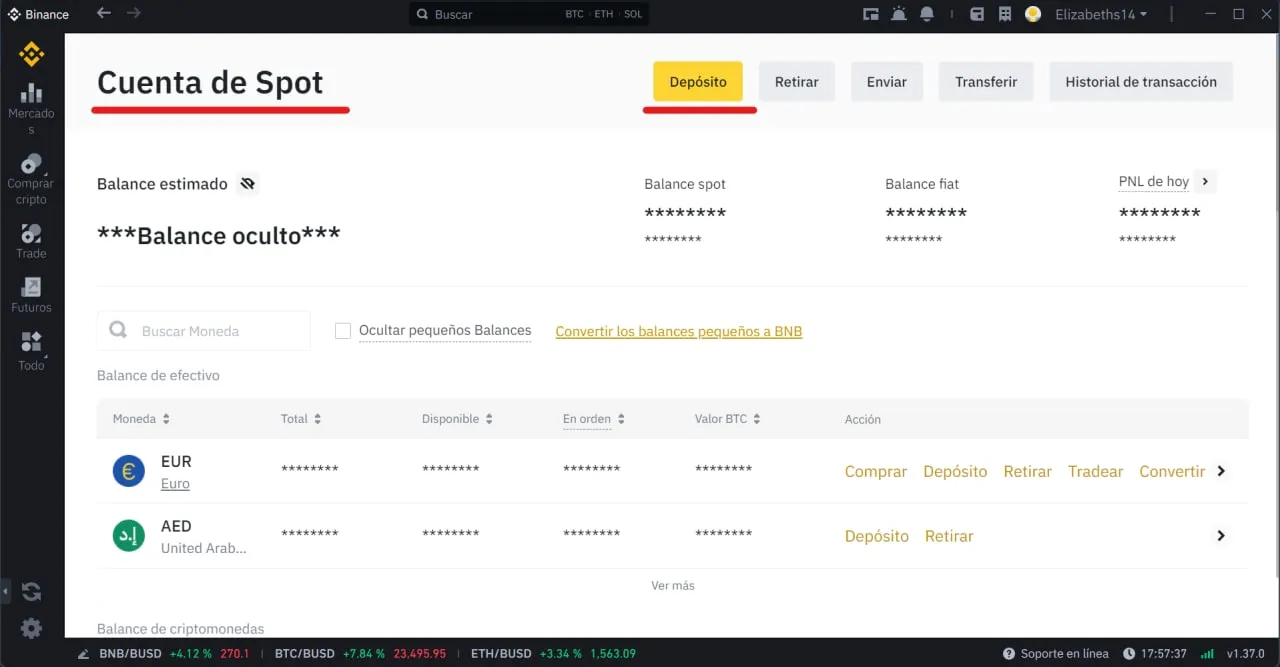This screenshot has height=667, width=1280.
Task: Open Mercados from the sidebar
Action: click(31, 109)
